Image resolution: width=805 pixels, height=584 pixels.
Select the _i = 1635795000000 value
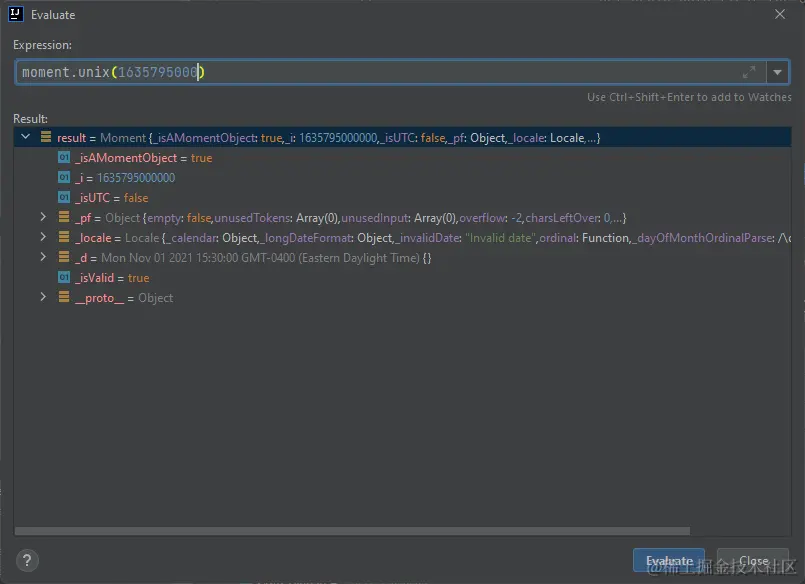click(x=136, y=178)
